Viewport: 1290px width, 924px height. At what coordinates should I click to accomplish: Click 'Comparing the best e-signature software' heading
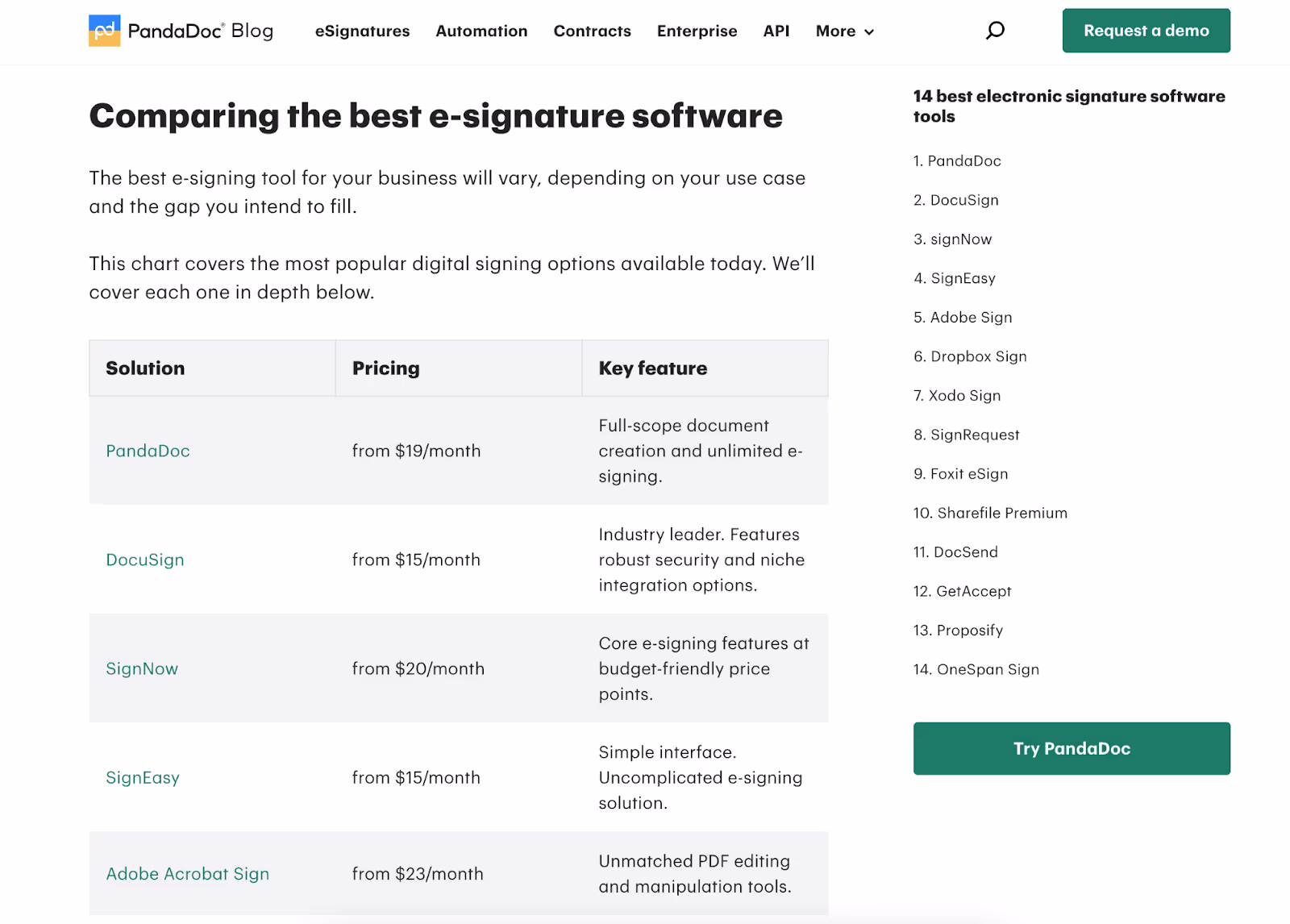click(x=435, y=116)
